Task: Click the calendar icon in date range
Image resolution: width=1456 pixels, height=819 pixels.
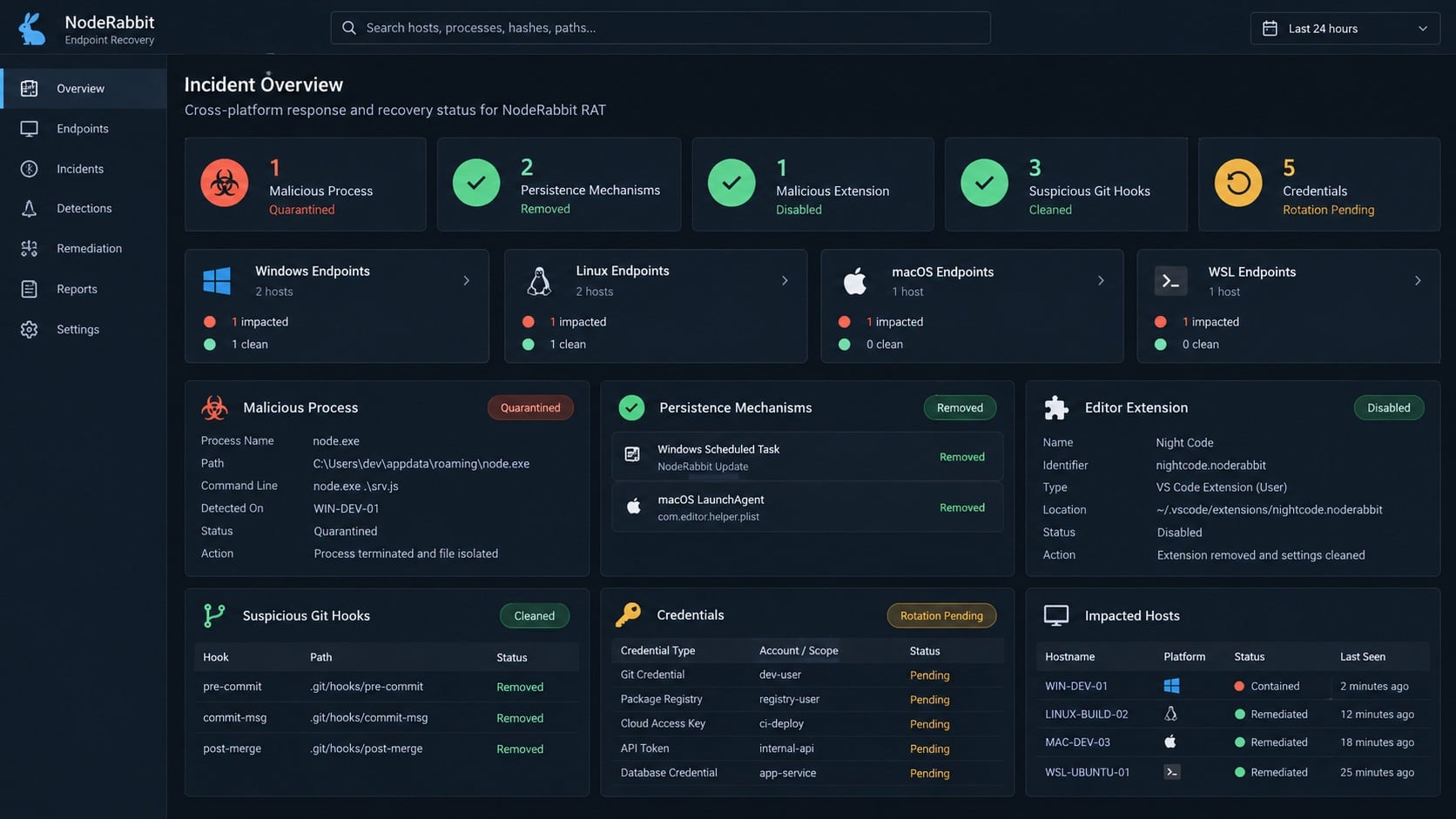Action: (x=1270, y=29)
